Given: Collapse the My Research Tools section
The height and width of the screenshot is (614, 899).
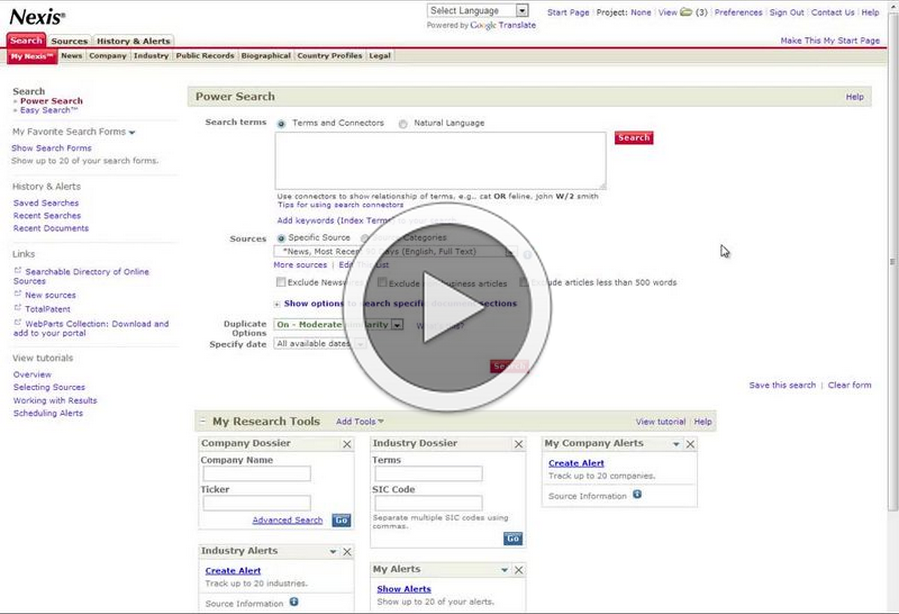Looking at the screenshot, I should [x=202, y=422].
